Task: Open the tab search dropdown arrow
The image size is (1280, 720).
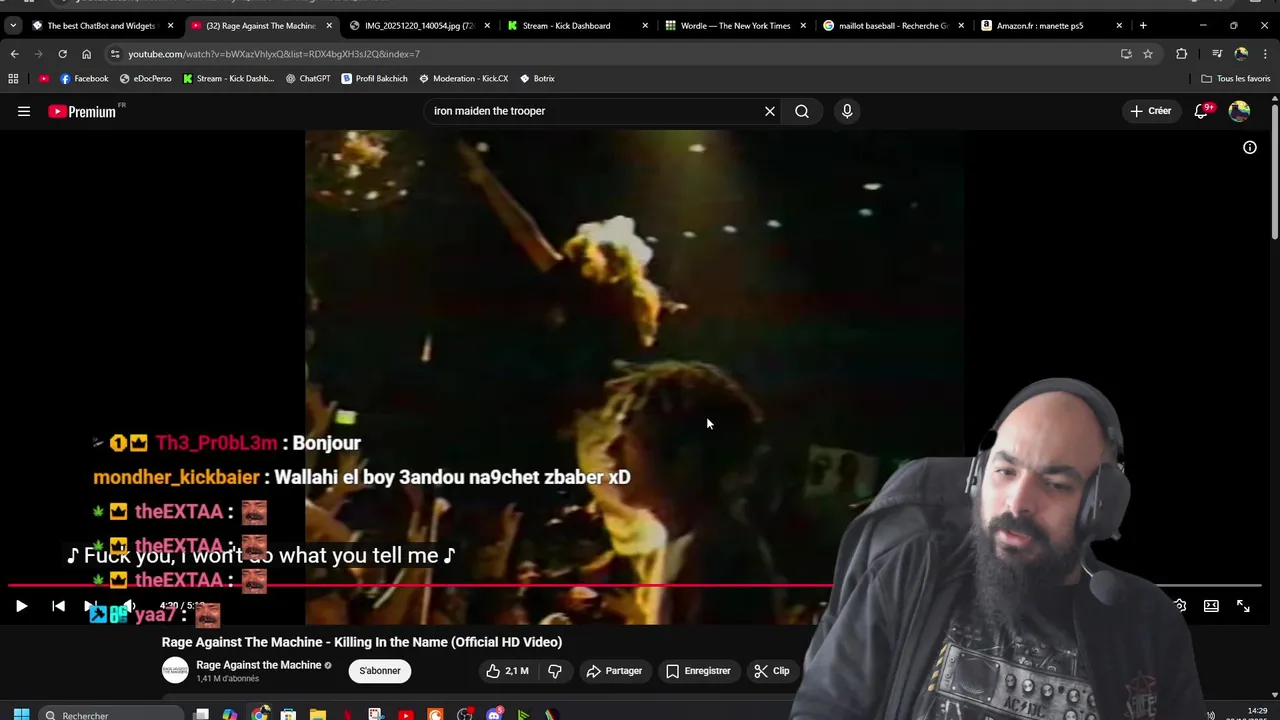Action: pos(13,25)
